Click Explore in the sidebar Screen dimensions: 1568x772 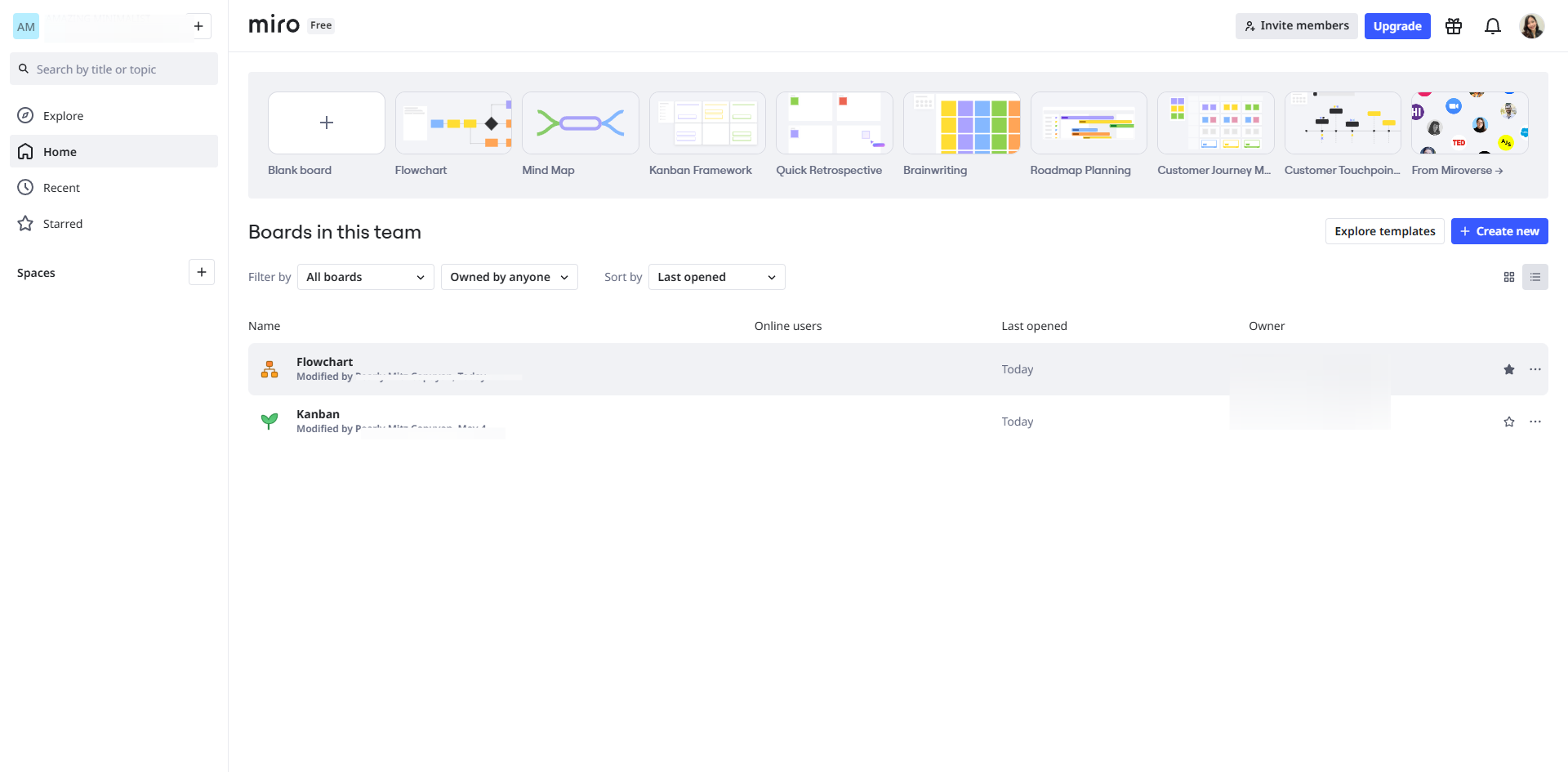pos(114,115)
